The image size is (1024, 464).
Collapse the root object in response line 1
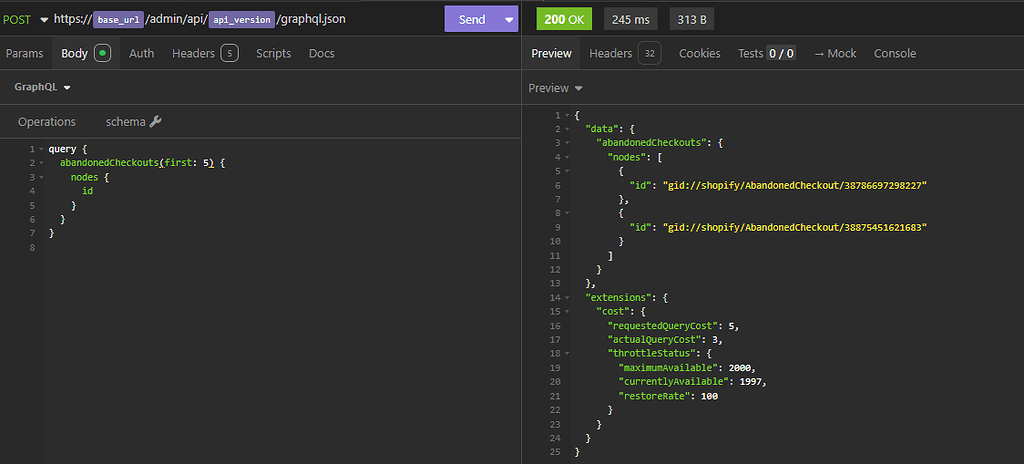tap(566, 116)
